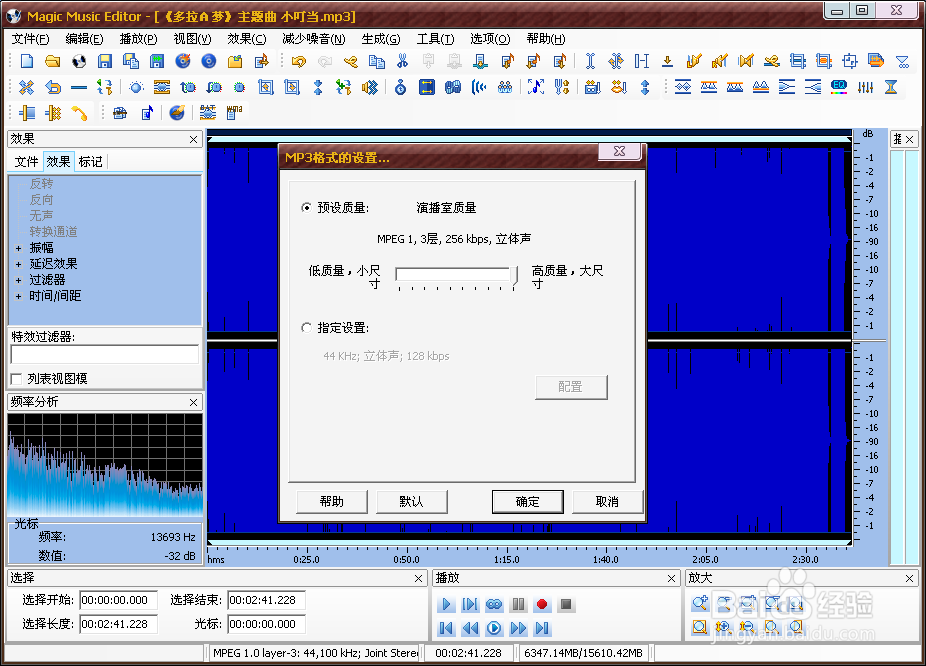Open the 帮助(H) menu
The image size is (926, 666).
click(546, 39)
